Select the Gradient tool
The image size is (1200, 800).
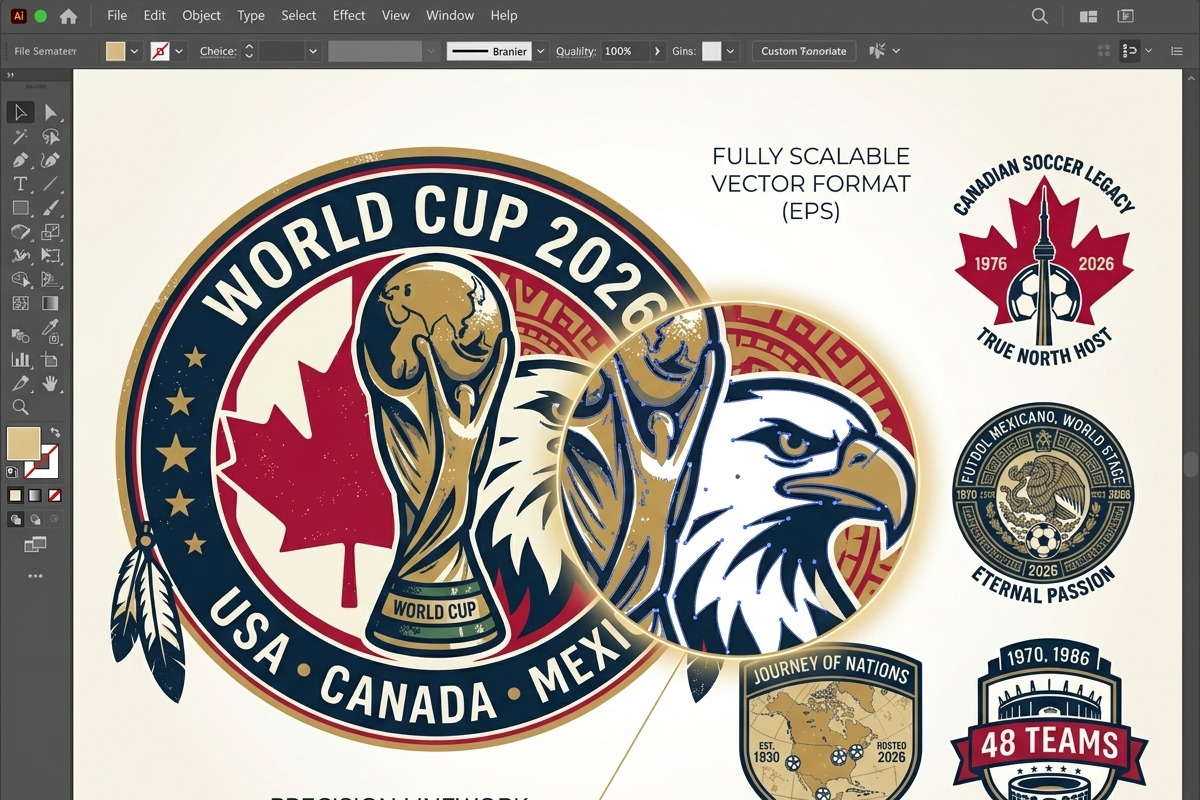pyautogui.click(x=50, y=304)
